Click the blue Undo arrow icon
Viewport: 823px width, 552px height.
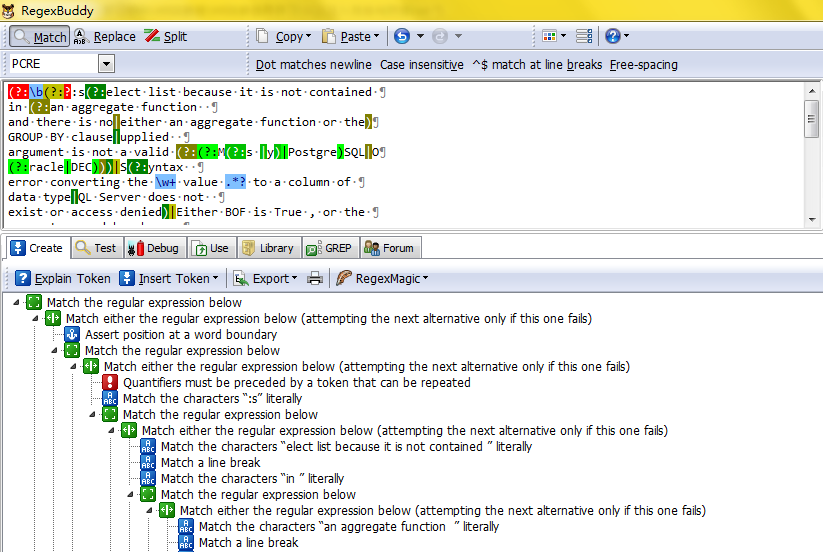(x=402, y=36)
